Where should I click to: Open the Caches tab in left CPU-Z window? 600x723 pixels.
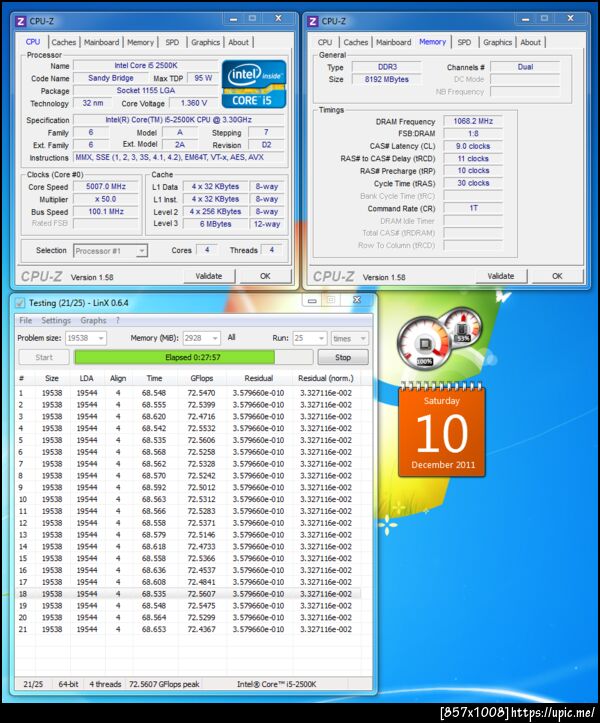pos(64,42)
